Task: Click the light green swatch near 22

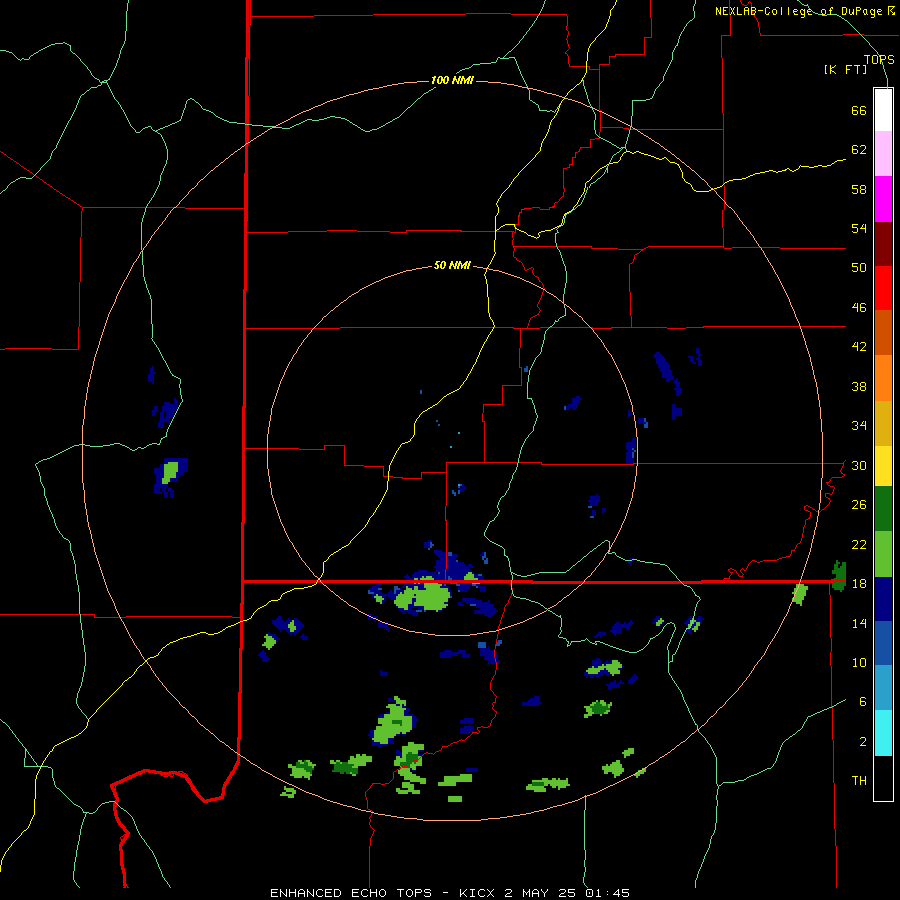Action: 883,554
